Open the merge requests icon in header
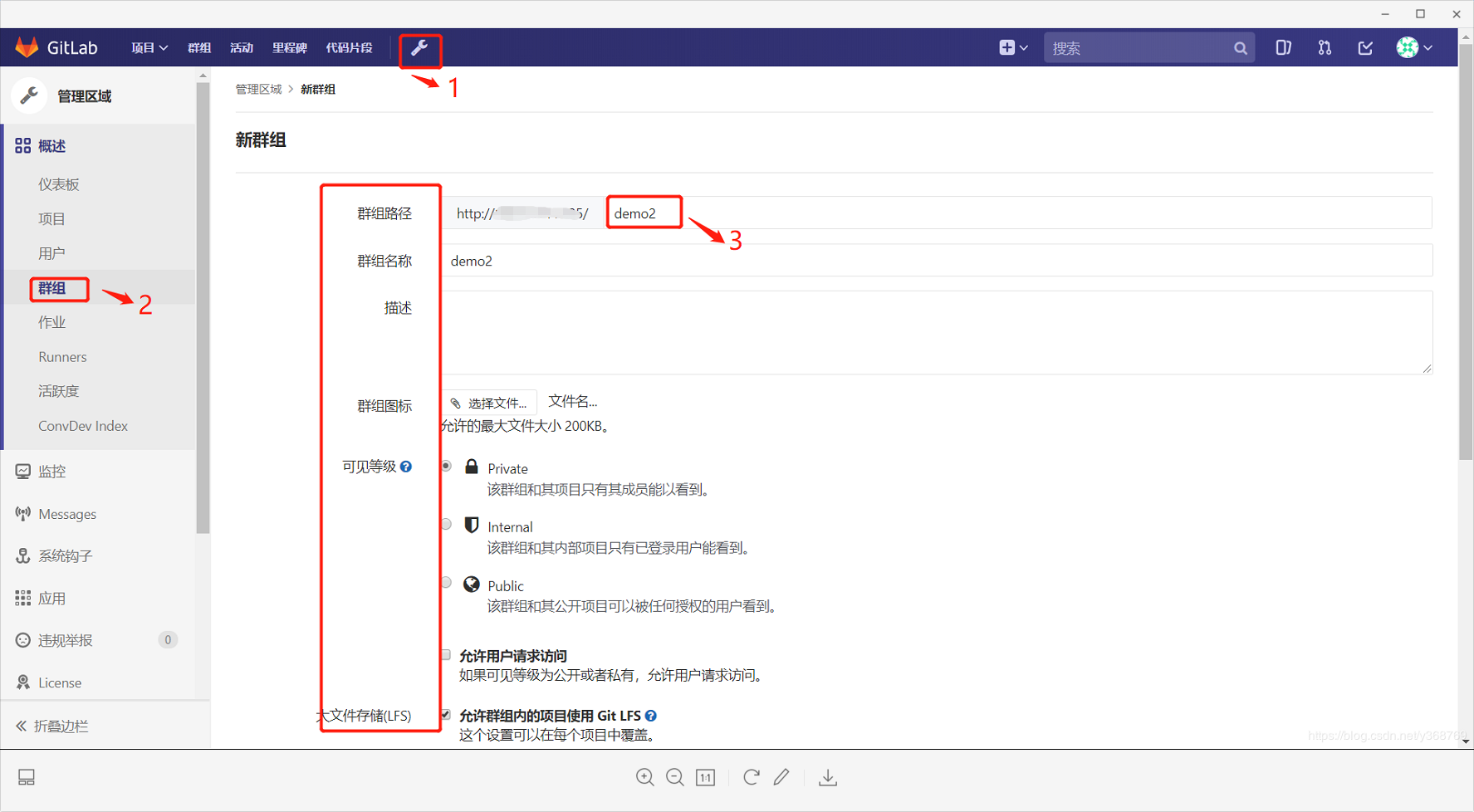1474x812 pixels. (x=1324, y=47)
